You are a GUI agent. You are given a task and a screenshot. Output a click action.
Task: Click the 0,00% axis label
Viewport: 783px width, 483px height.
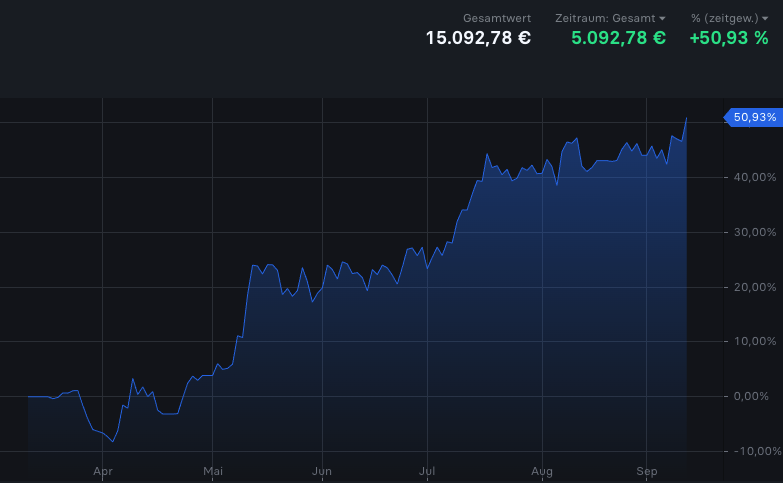tap(751, 396)
